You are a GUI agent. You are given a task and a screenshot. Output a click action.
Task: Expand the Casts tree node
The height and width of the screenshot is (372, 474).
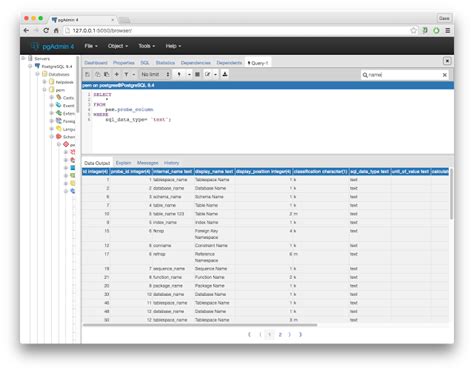tap(52, 97)
